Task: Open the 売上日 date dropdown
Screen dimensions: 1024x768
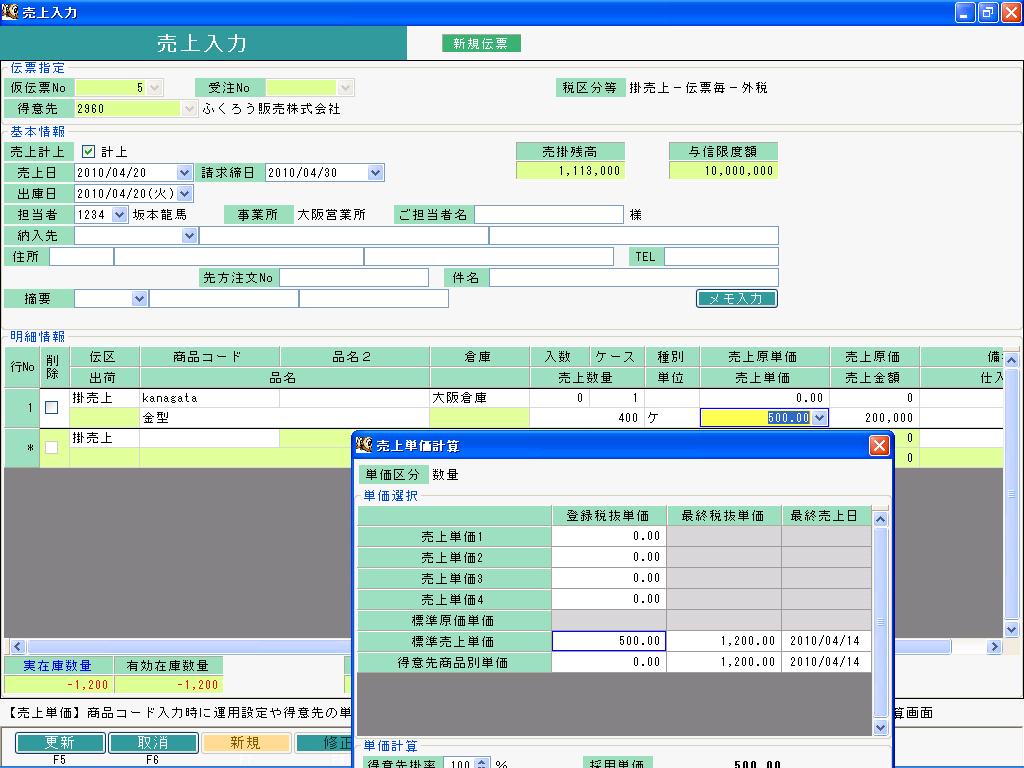Action: [184, 172]
